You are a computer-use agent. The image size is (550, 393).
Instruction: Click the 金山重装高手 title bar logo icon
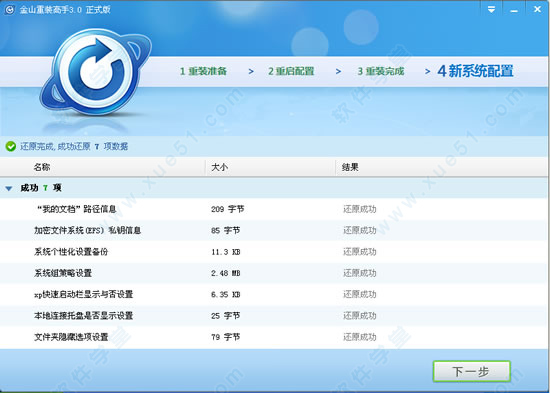(x=9, y=9)
